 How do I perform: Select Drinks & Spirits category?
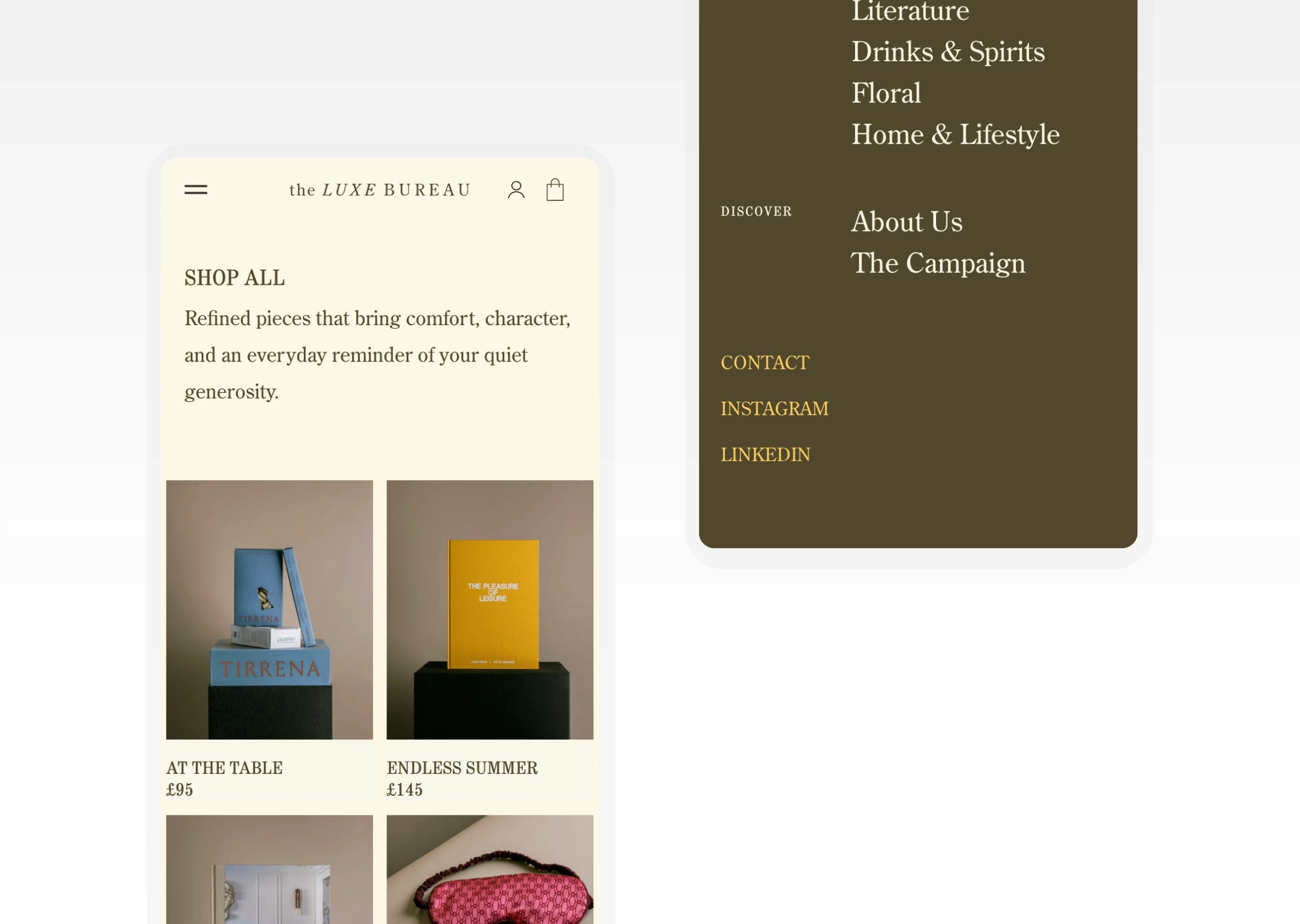[x=948, y=52]
